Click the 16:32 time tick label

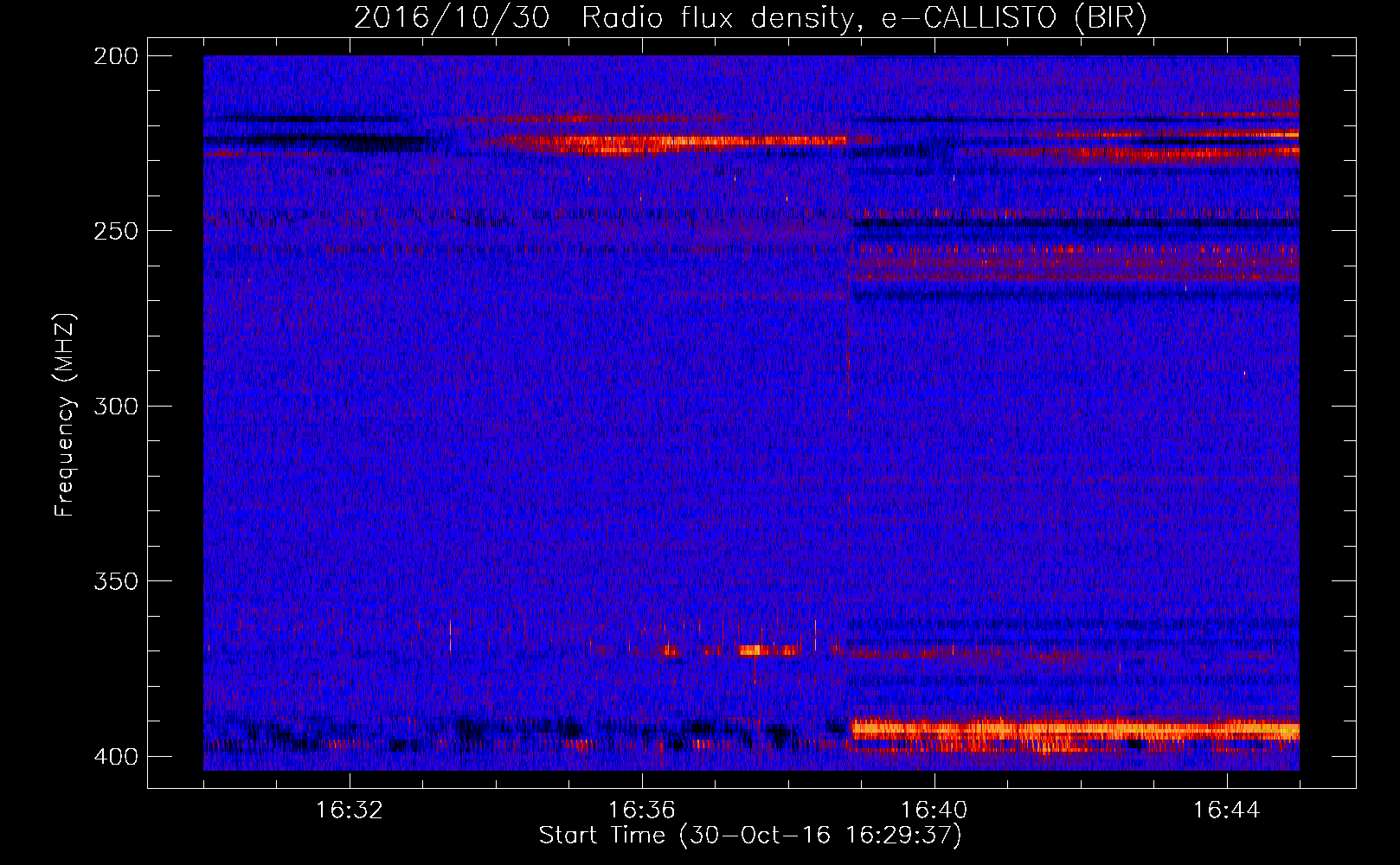pos(350,811)
